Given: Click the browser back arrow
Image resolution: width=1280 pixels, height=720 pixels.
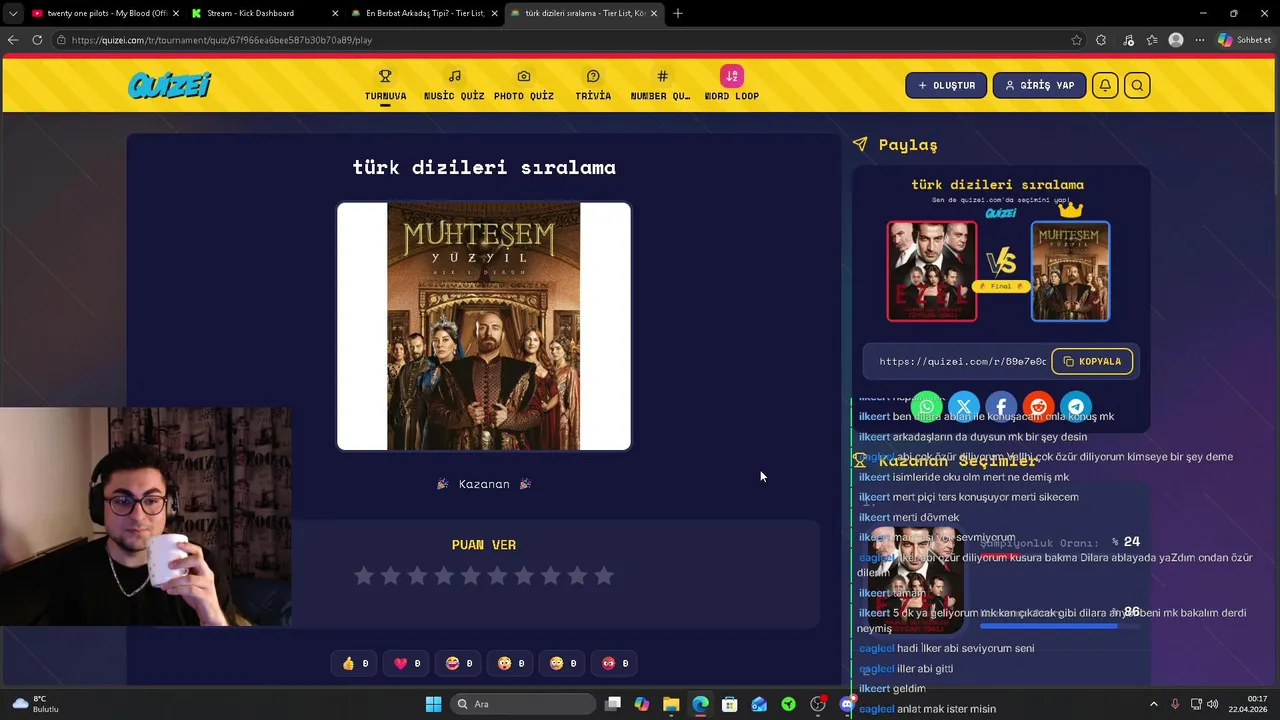Looking at the screenshot, I should click(13, 40).
